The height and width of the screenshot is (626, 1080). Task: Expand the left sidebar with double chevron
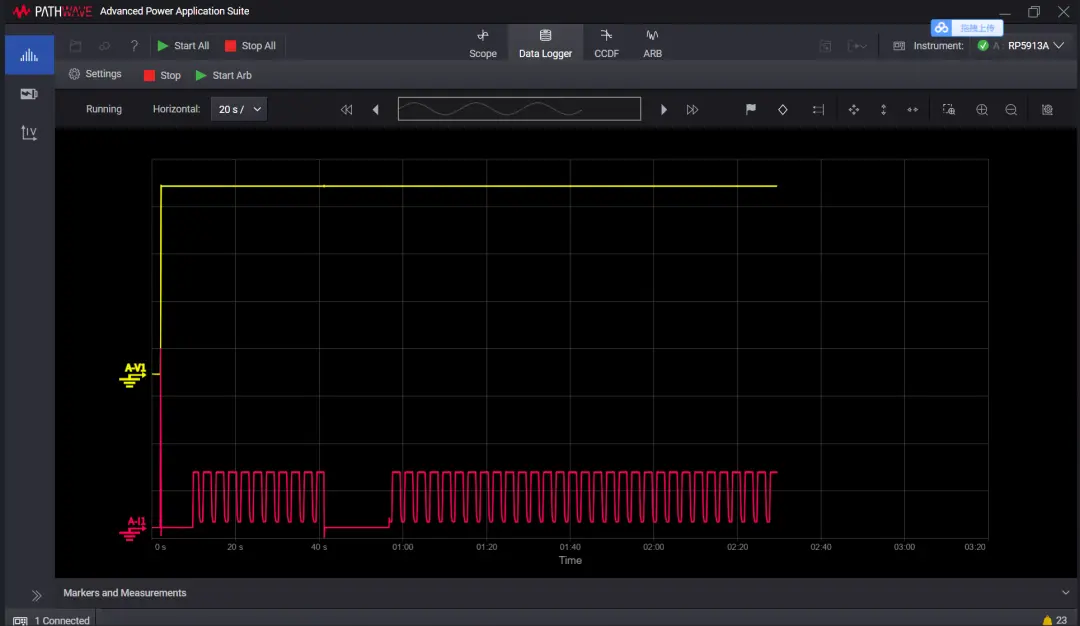pos(37,596)
